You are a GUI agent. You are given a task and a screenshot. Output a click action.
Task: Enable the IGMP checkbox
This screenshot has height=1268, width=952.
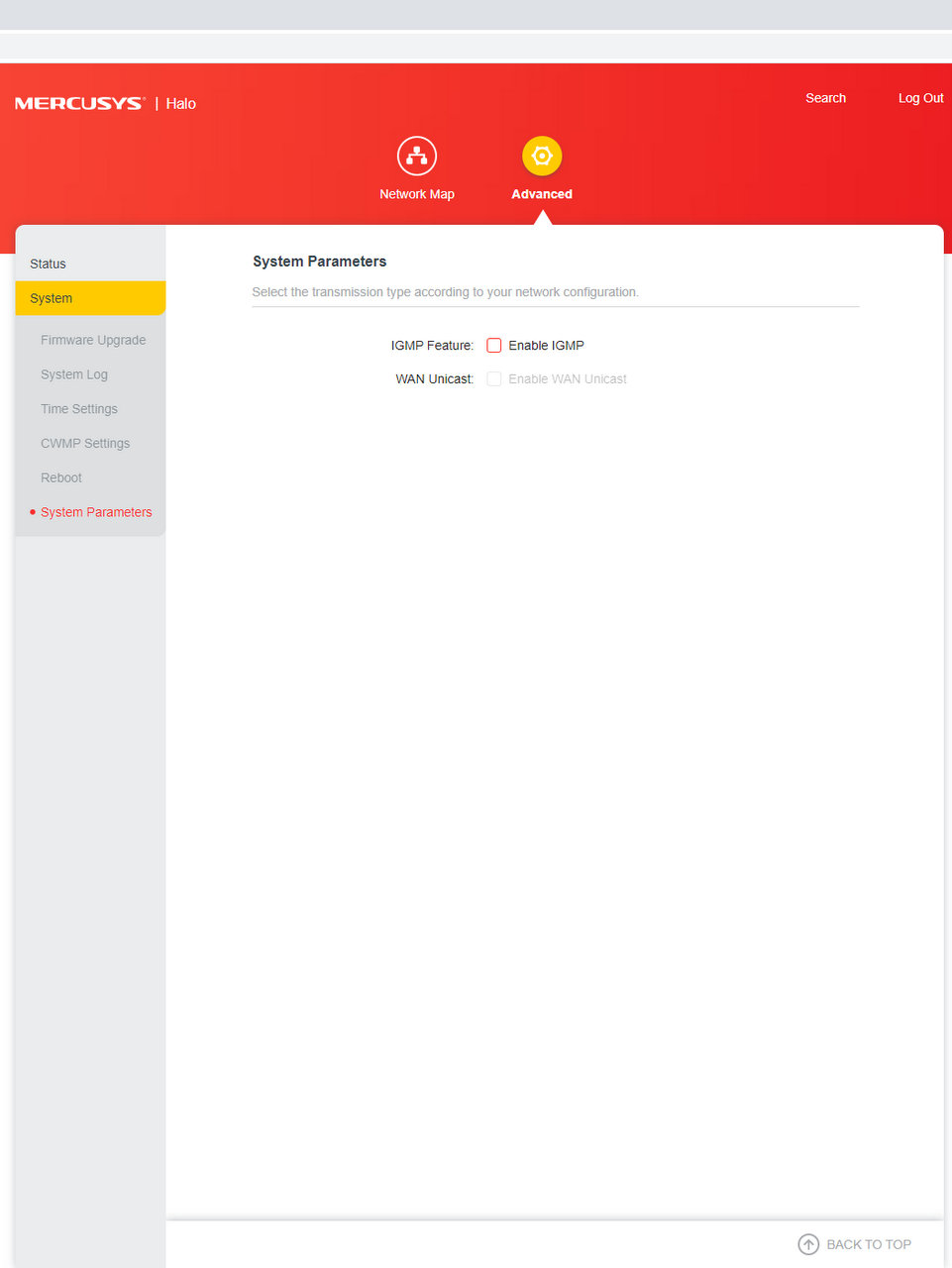494,346
